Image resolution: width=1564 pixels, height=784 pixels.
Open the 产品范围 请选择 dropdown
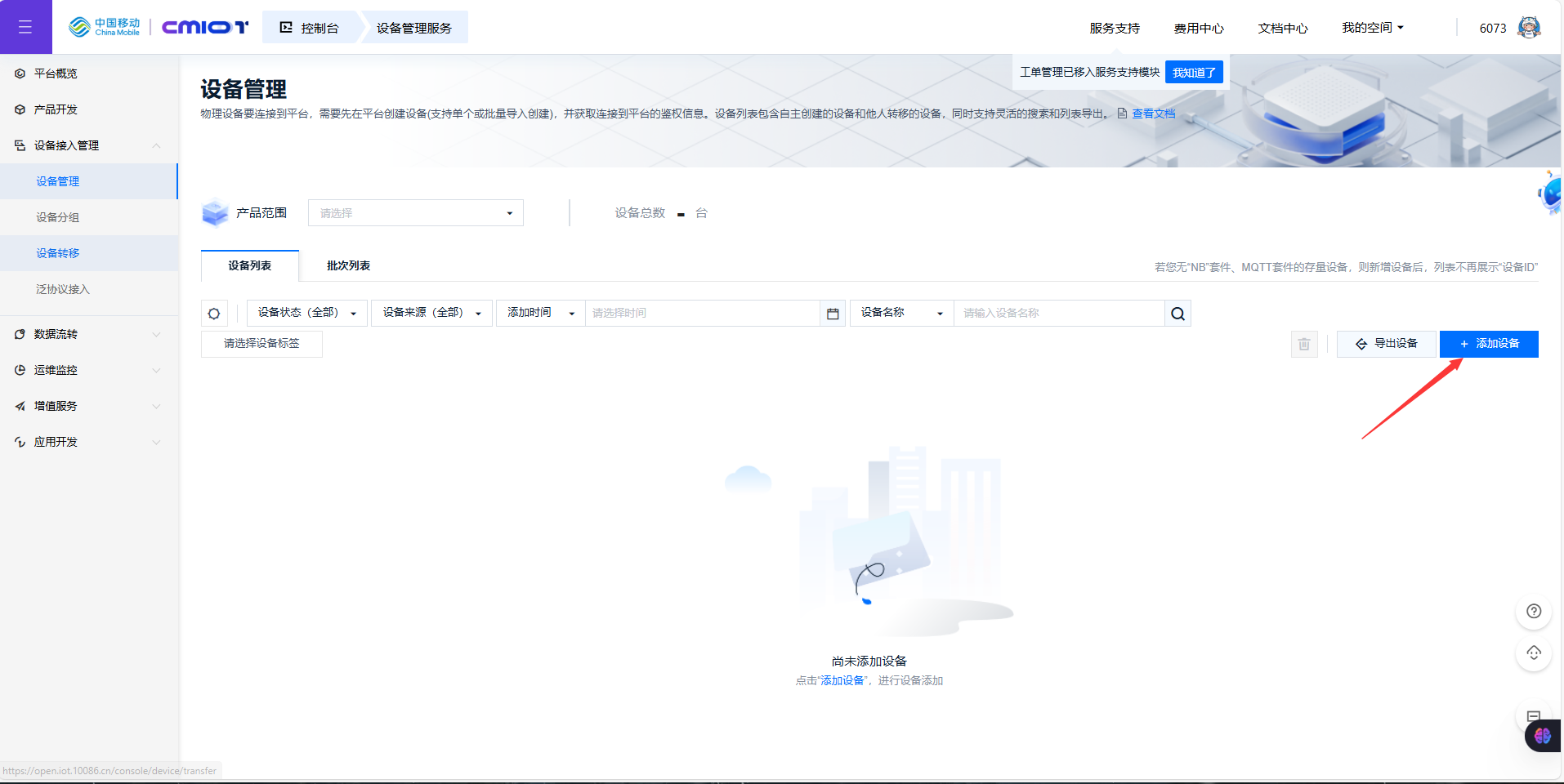pyautogui.click(x=414, y=212)
